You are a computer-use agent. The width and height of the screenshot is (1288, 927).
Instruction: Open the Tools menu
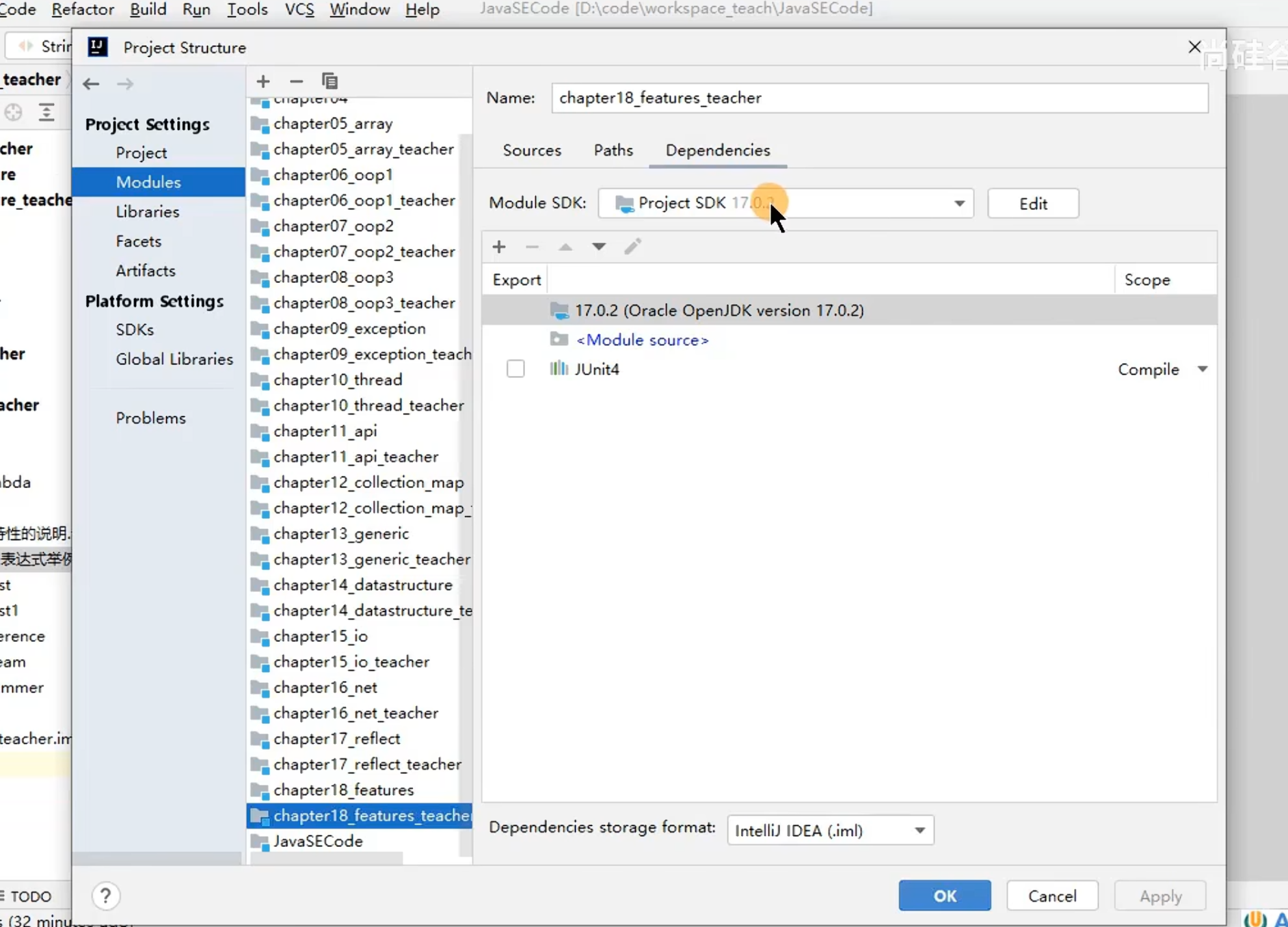pyautogui.click(x=247, y=10)
